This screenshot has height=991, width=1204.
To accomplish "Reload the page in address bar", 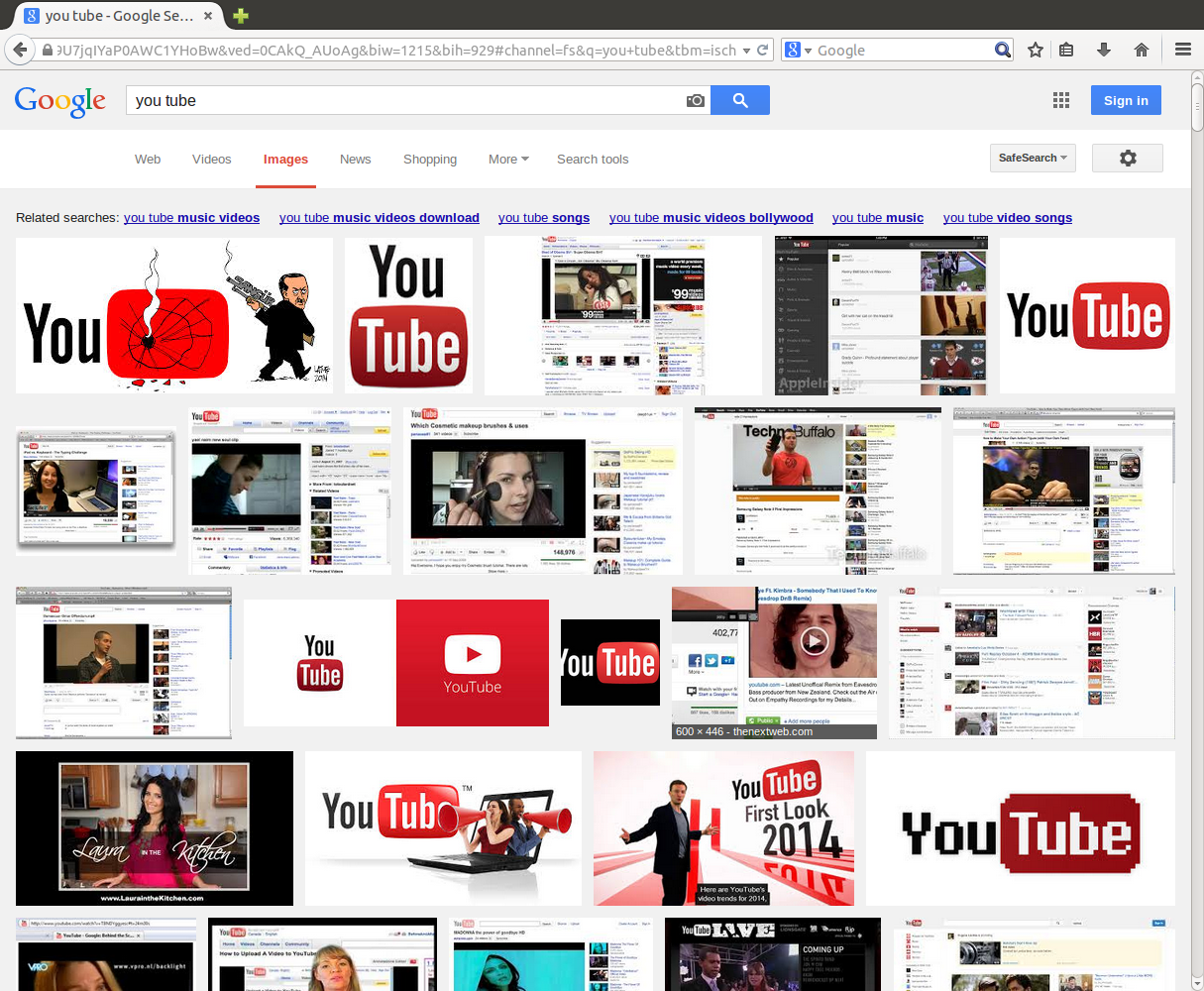I will click(x=763, y=50).
